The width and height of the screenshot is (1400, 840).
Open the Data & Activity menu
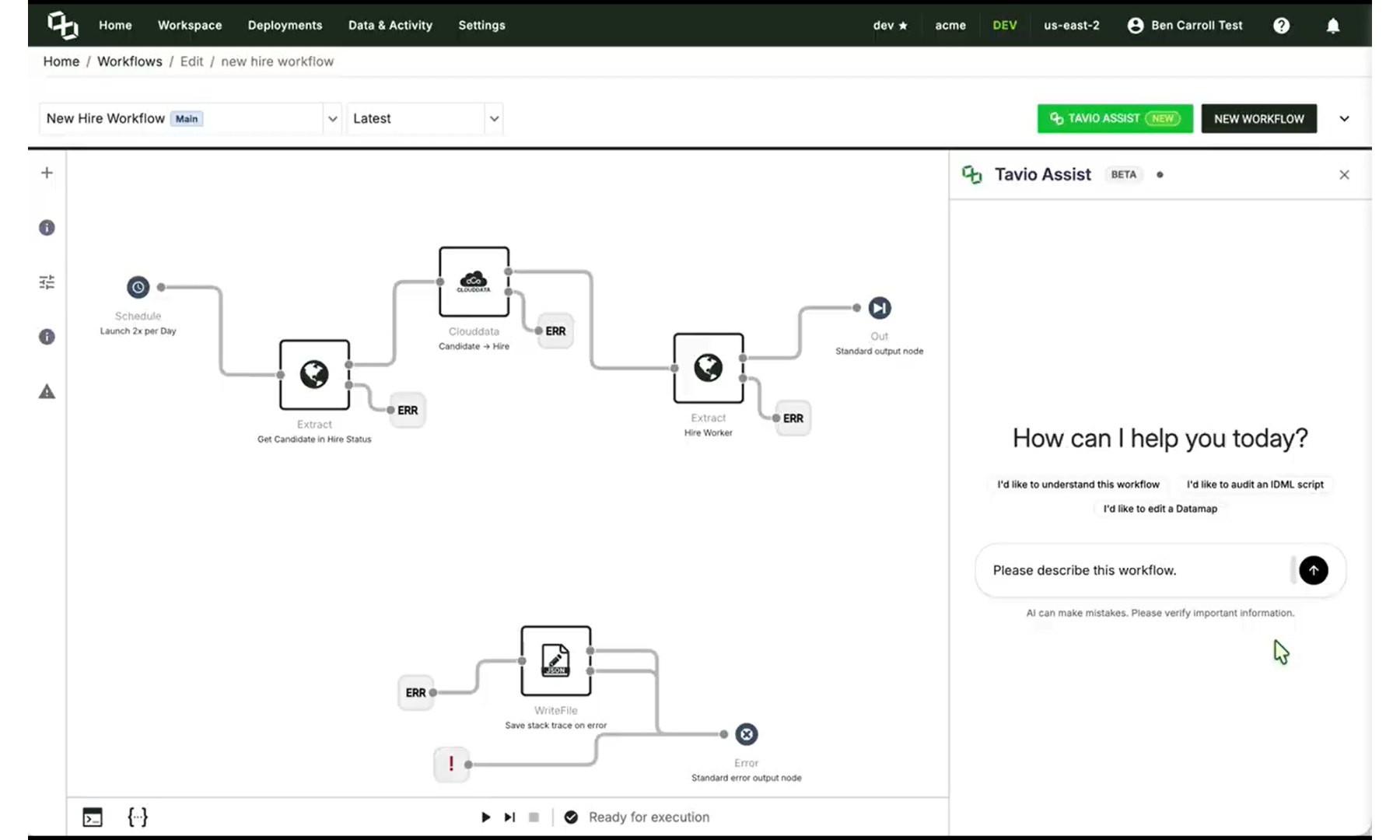[390, 26]
